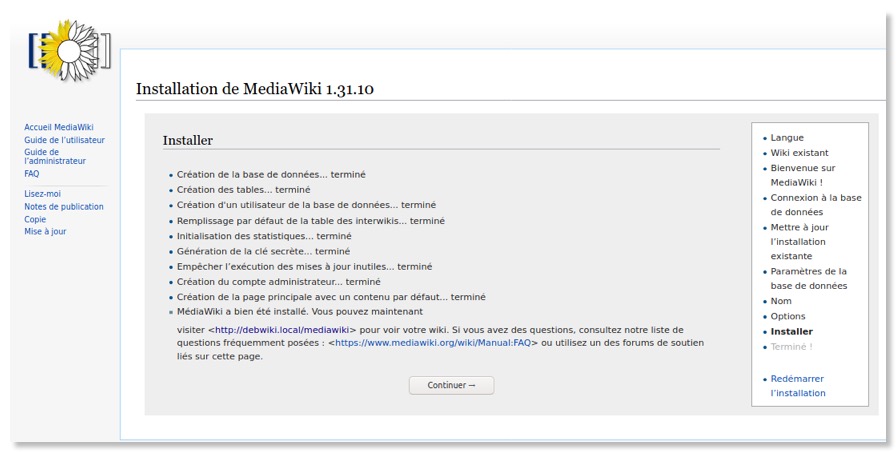Open Accueil MediaWiki link
896x452 pixels.
coord(58,127)
